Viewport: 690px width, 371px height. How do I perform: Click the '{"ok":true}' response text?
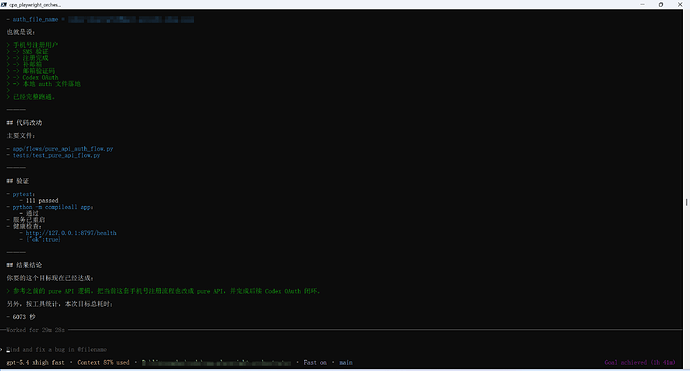tap(43, 239)
